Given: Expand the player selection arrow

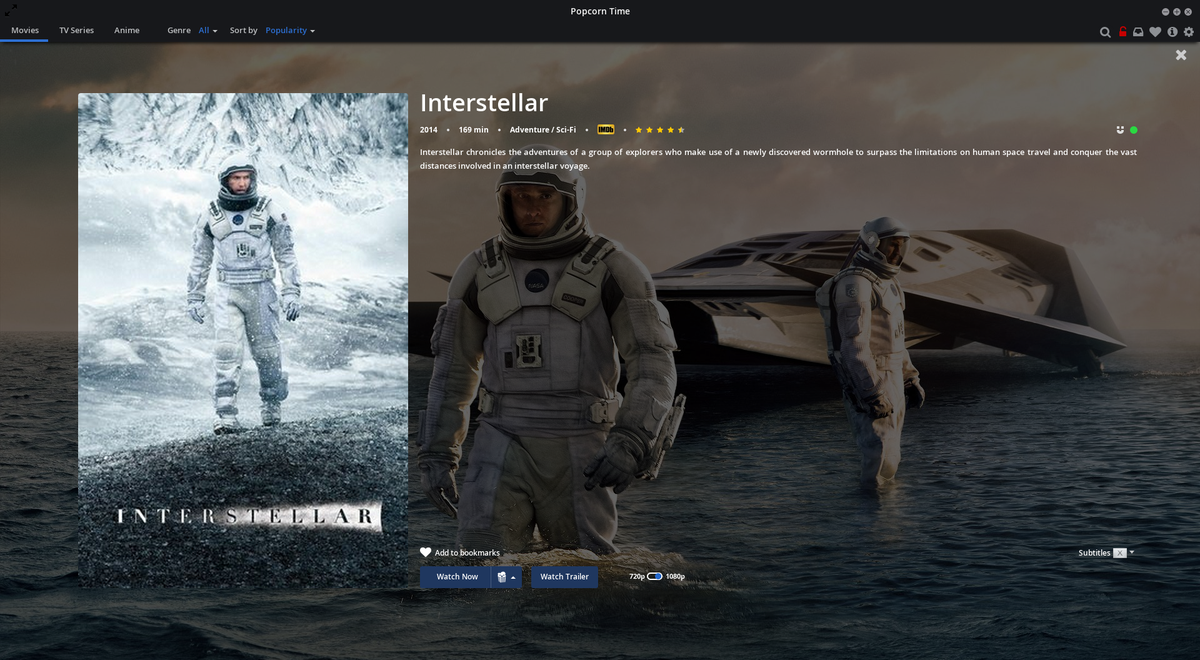Looking at the screenshot, I should click(514, 577).
